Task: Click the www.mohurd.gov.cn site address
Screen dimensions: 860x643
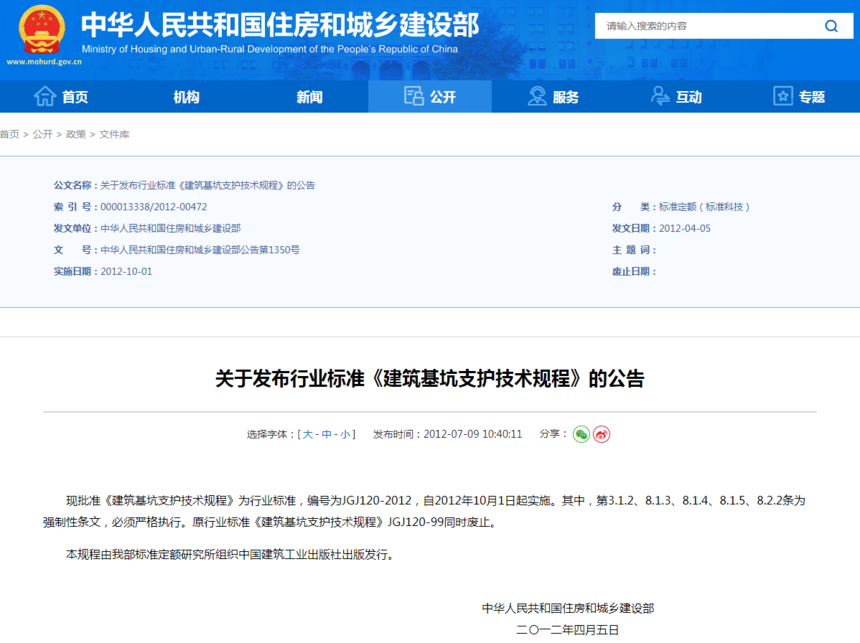Action: (44, 62)
